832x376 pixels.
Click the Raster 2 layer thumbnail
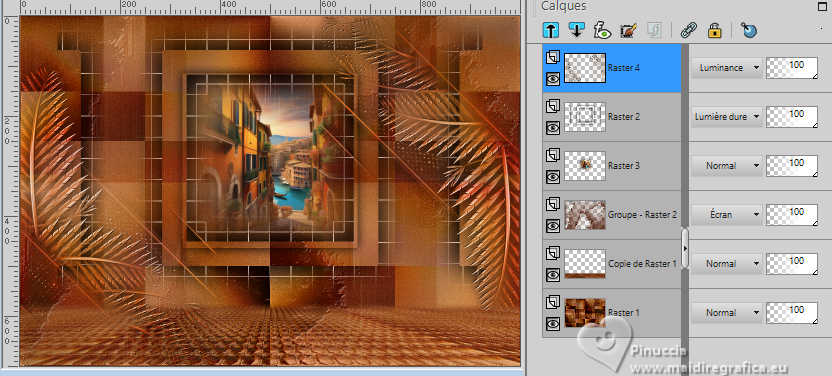click(585, 117)
